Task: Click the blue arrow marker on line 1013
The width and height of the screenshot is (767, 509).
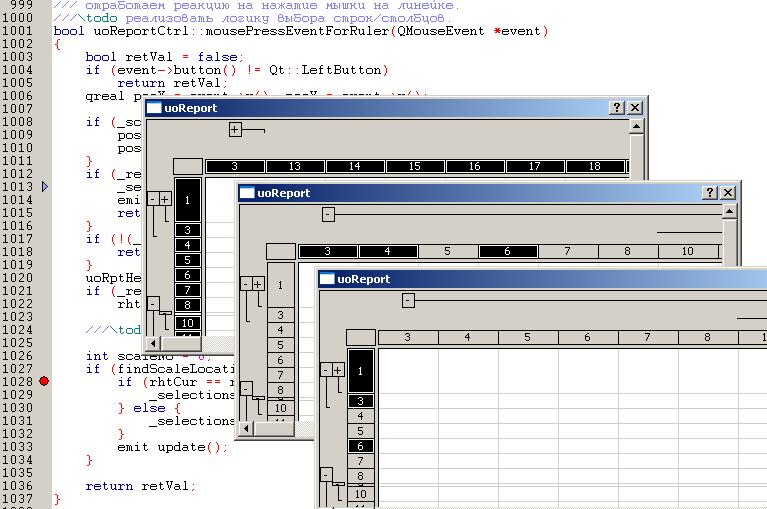Action: pyautogui.click(x=43, y=187)
